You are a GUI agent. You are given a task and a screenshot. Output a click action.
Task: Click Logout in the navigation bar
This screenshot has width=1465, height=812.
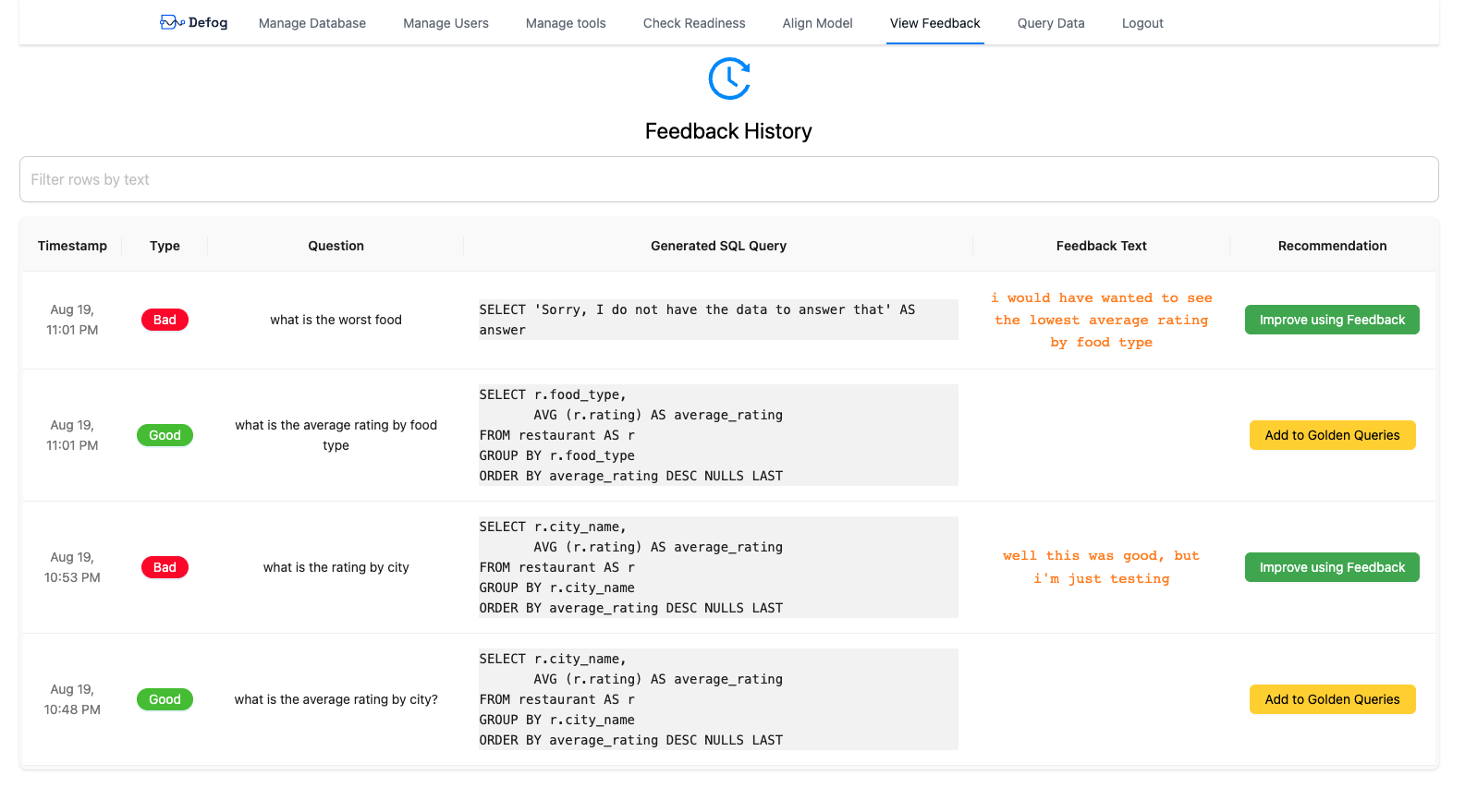(x=1141, y=23)
